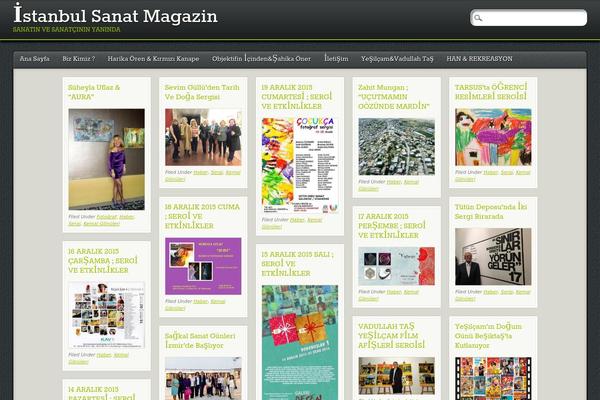Open the Vadullah Taş gallery photo thumbnail
The width and height of the screenshot is (600, 400).
tap(396, 376)
